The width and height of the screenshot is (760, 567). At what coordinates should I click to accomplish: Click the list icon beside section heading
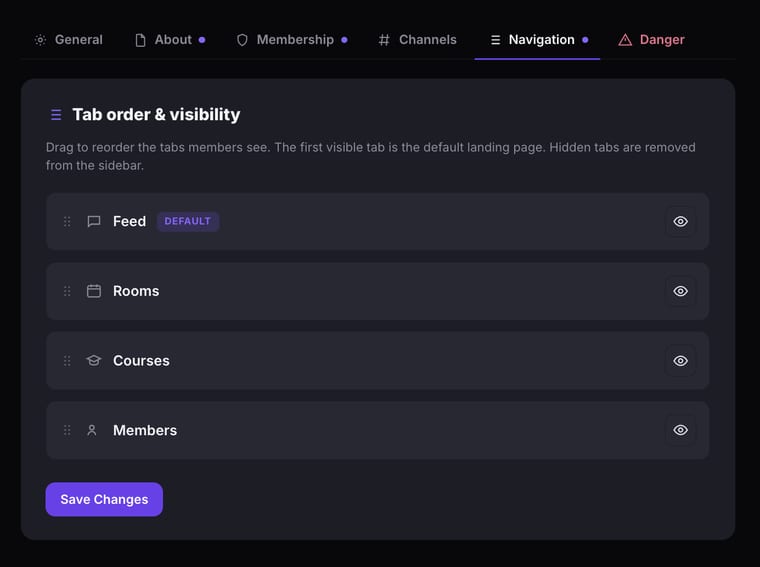56,115
